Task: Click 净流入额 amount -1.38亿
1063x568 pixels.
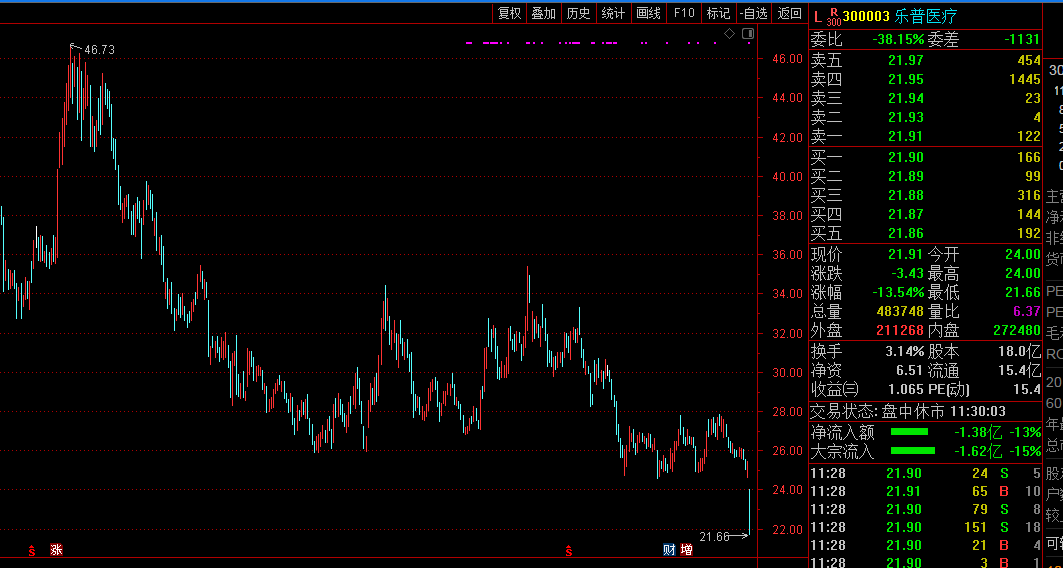Action: pos(979,432)
